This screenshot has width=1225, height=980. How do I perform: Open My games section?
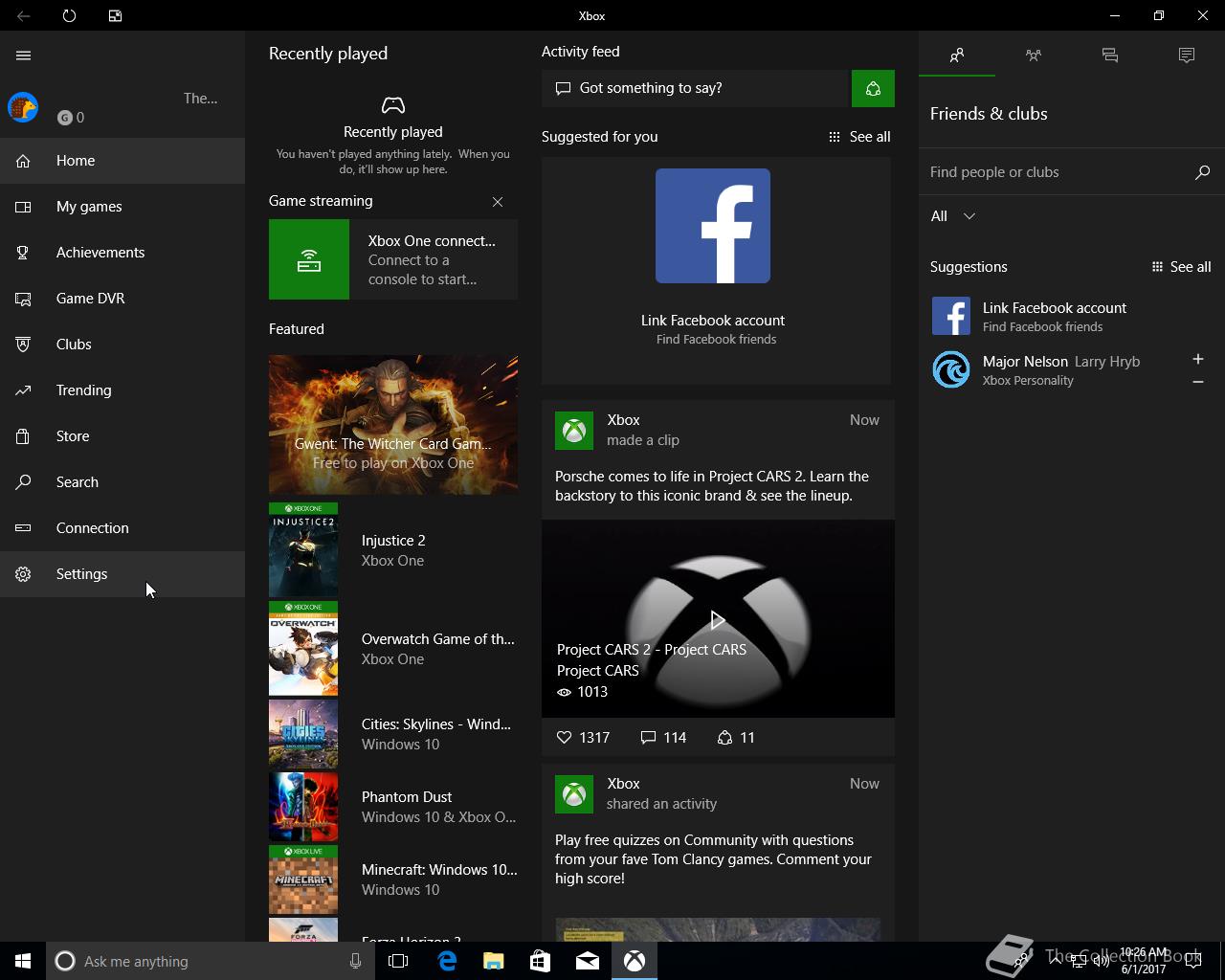(122, 207)
